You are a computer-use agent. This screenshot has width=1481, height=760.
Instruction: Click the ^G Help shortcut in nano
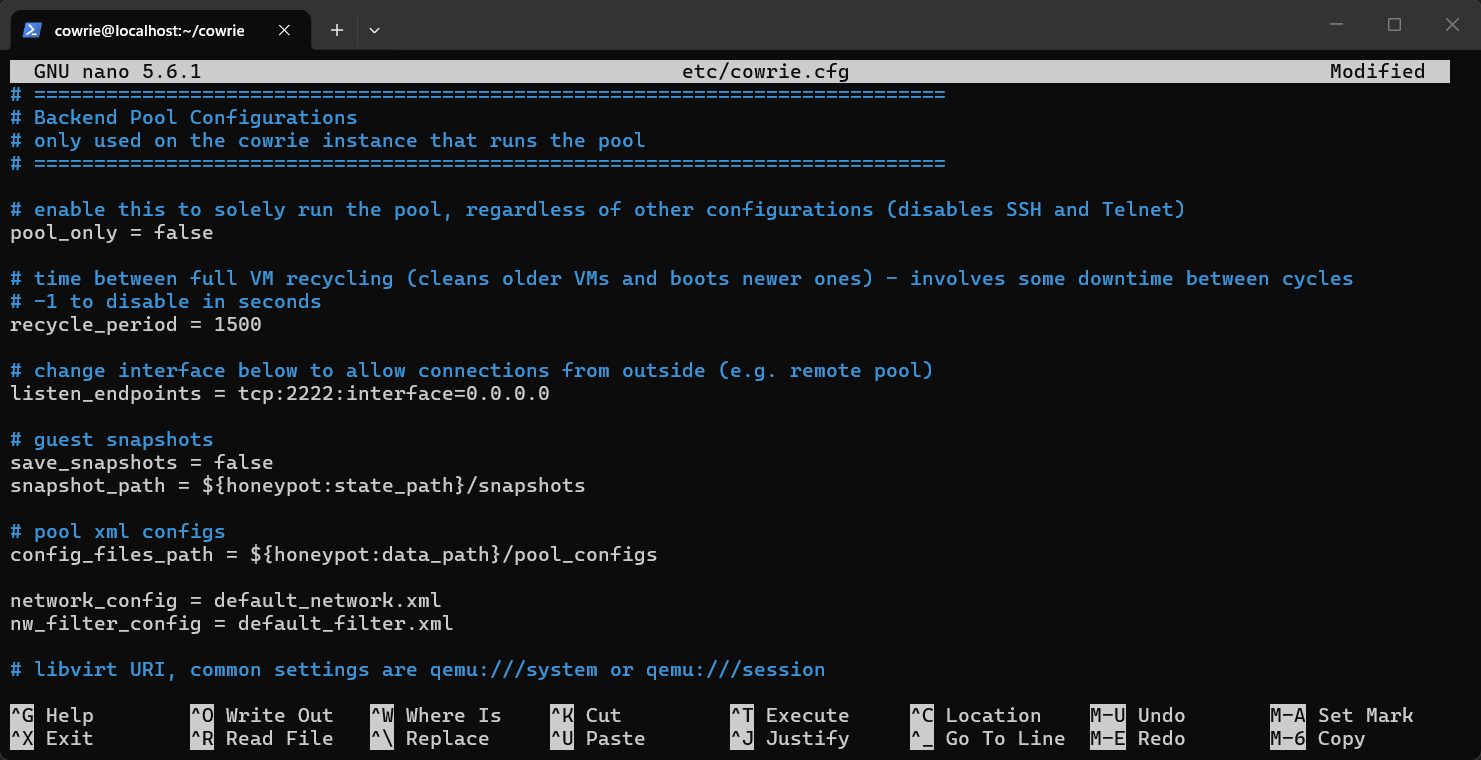point(52,716)
